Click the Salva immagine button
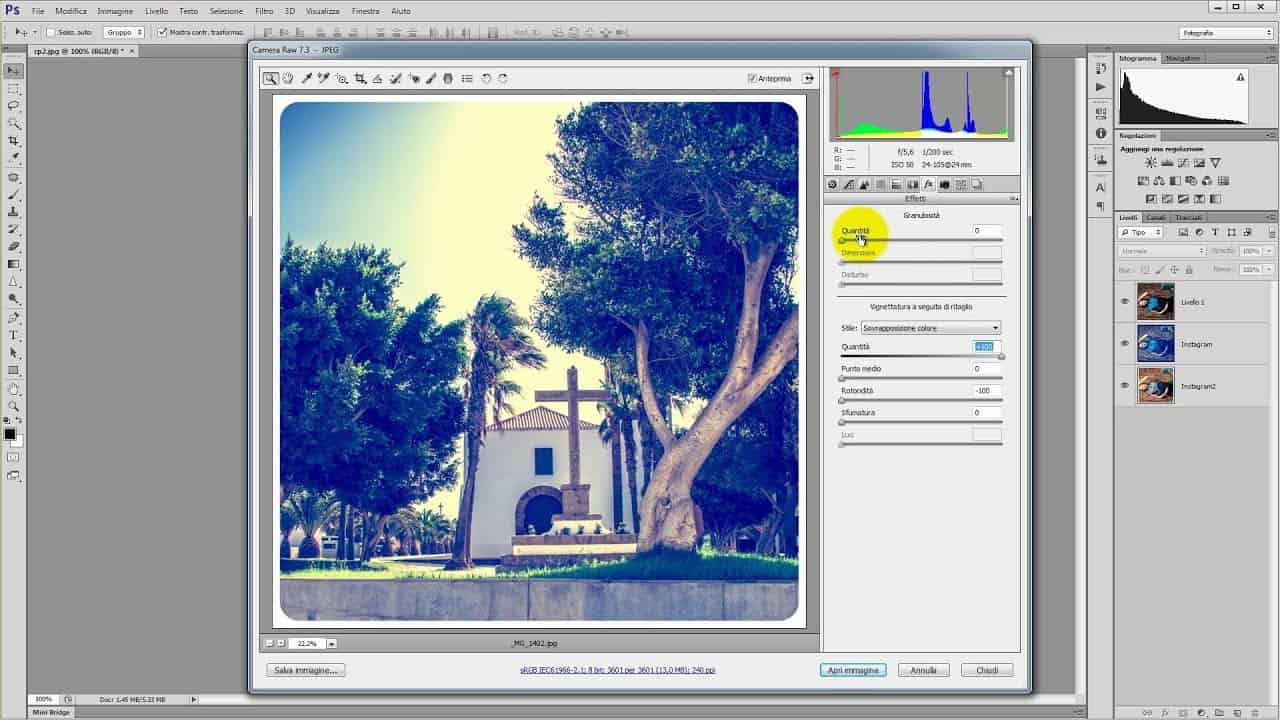 [304, 669]
